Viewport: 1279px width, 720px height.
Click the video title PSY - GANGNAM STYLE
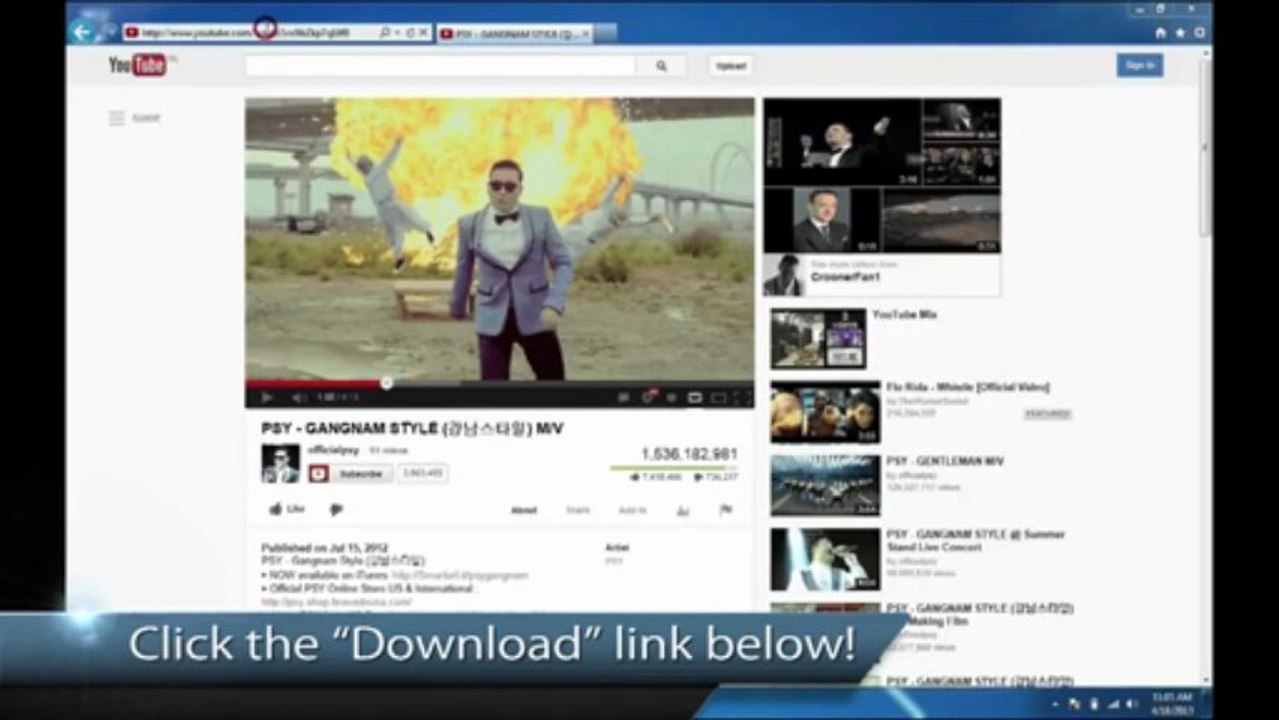(x=412, y=428)
